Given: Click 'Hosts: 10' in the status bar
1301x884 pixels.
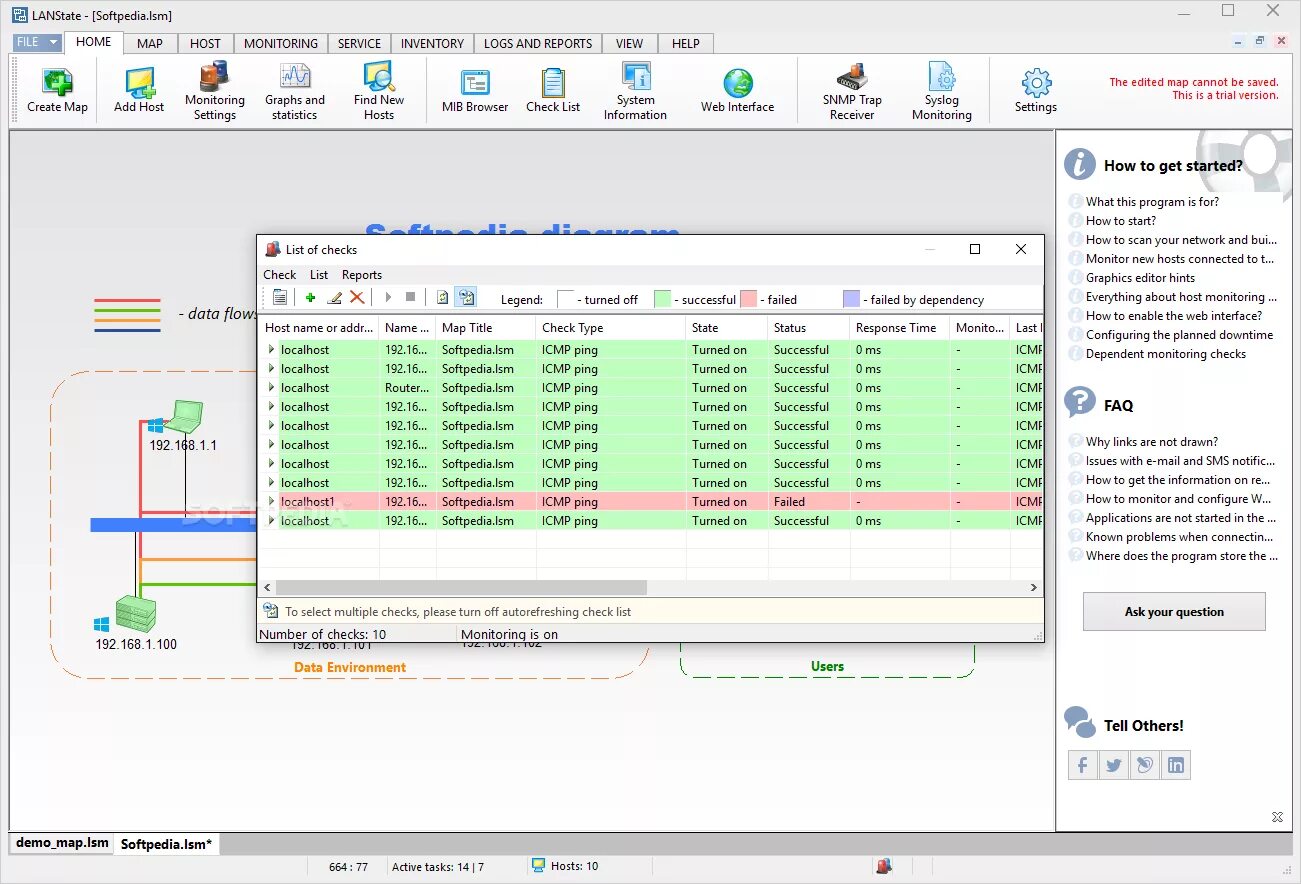Looking at the screenshot, I should 574,866.
